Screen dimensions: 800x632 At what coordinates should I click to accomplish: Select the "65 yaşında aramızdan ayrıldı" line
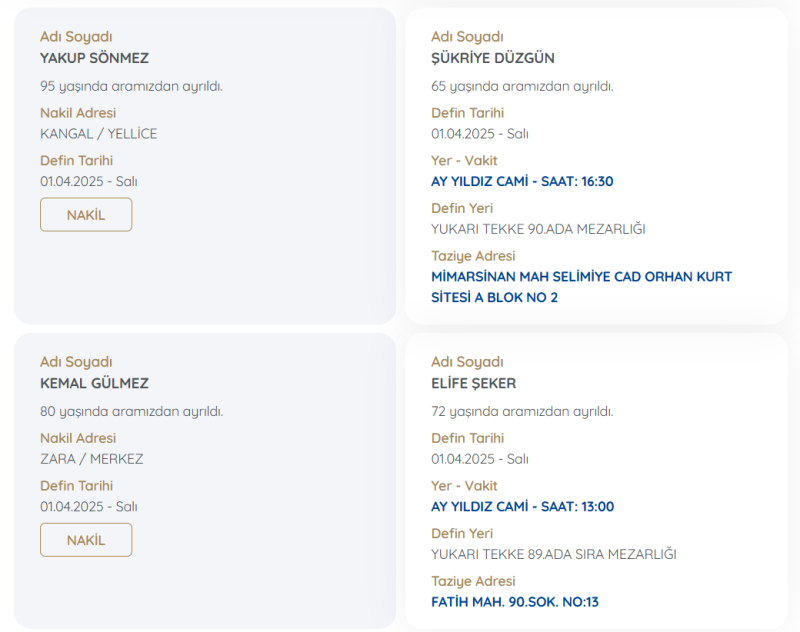pos(522,86)
